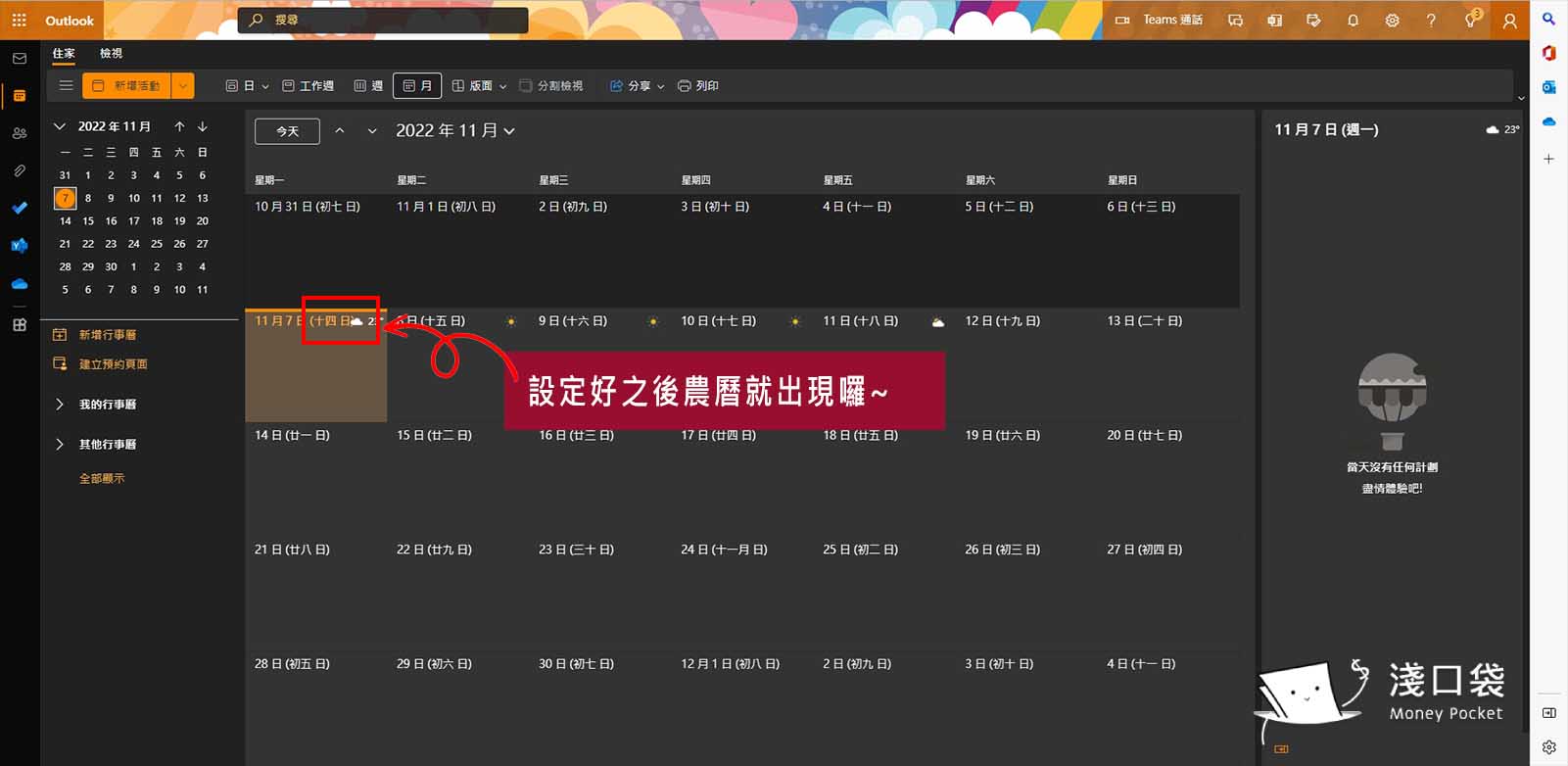
Task: Open the 分享 share dropdown
Action: [x=637, y=86]
